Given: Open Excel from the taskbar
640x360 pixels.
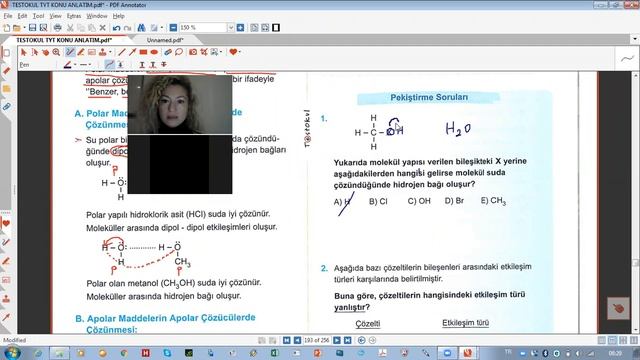Looking at the screenshot, I should point(275,353).
